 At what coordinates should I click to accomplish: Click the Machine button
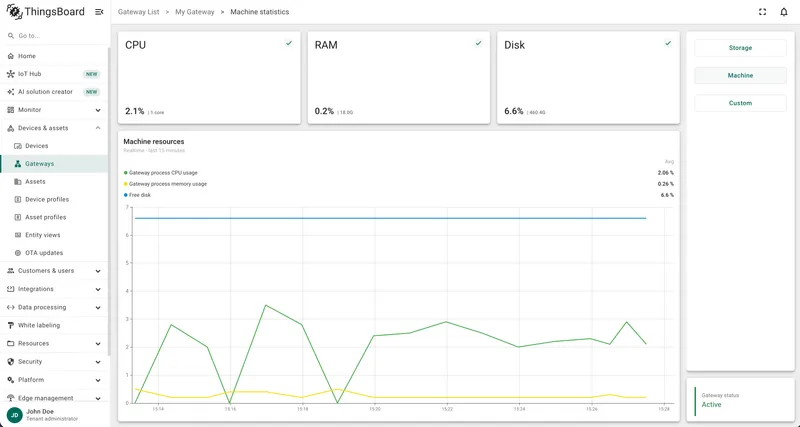[x=740, y=76]
